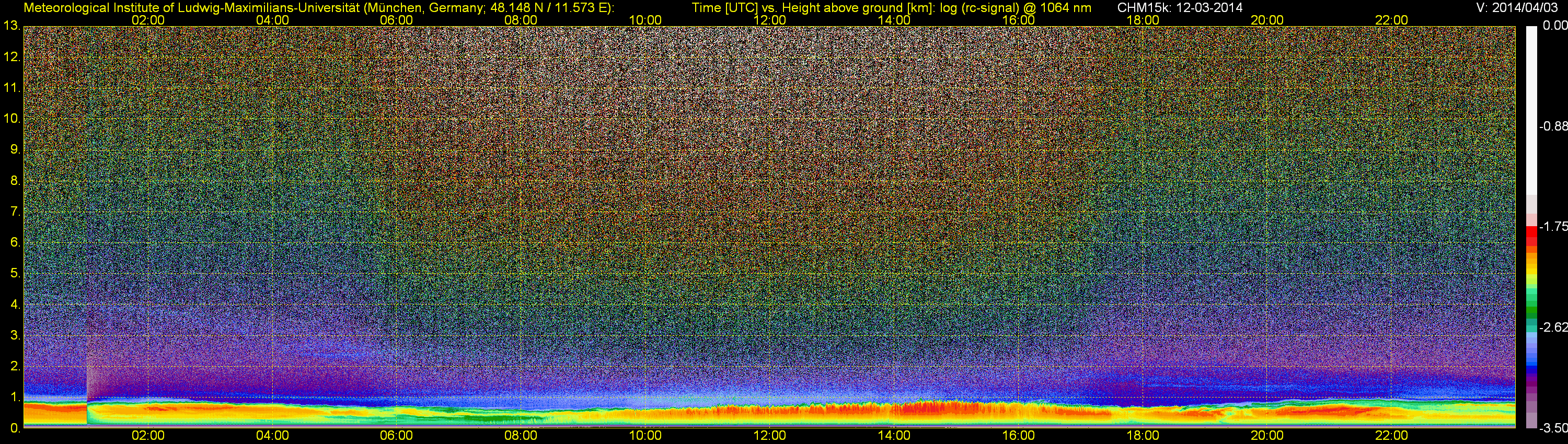
Task: Click the '06:00' label on the top time axis
Action: [x=396, y=20]
